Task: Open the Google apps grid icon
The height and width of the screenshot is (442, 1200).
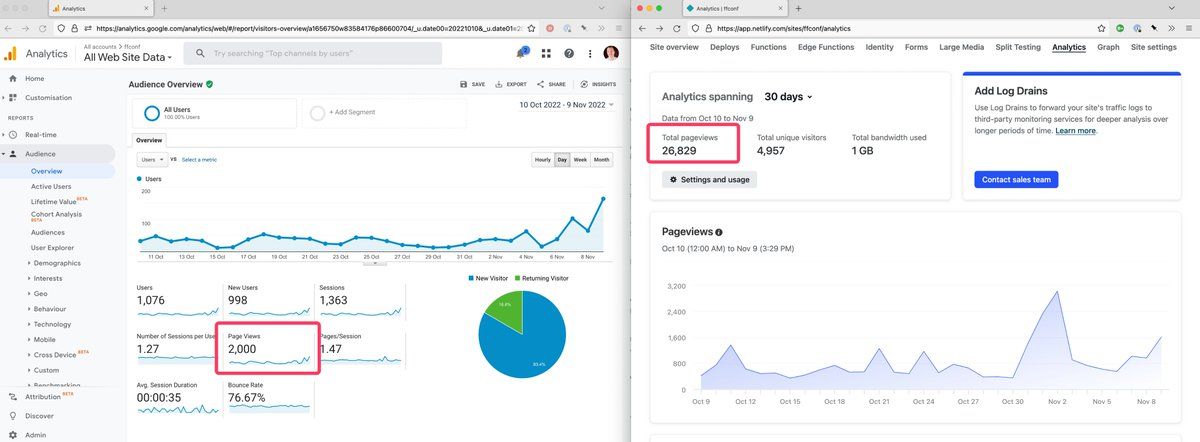Action: click(x=546, y=53)
